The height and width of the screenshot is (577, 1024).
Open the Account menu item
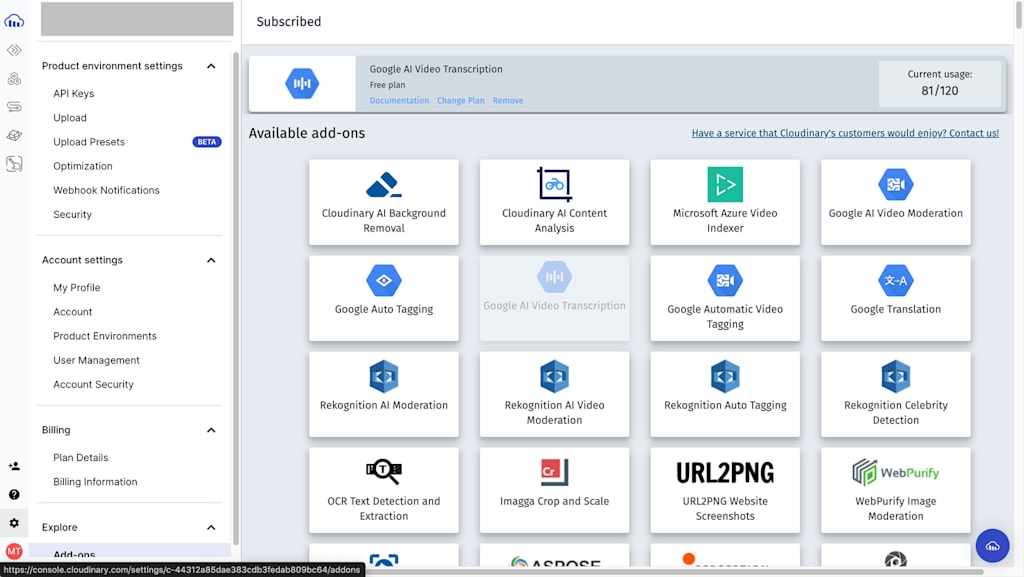[x=72, y=311]
